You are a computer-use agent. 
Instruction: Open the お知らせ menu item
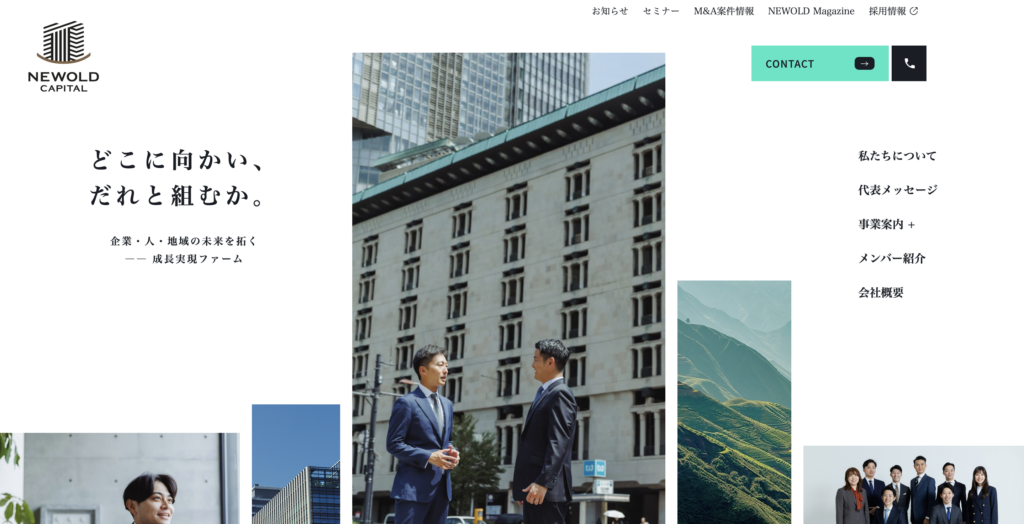pos(610,10)
